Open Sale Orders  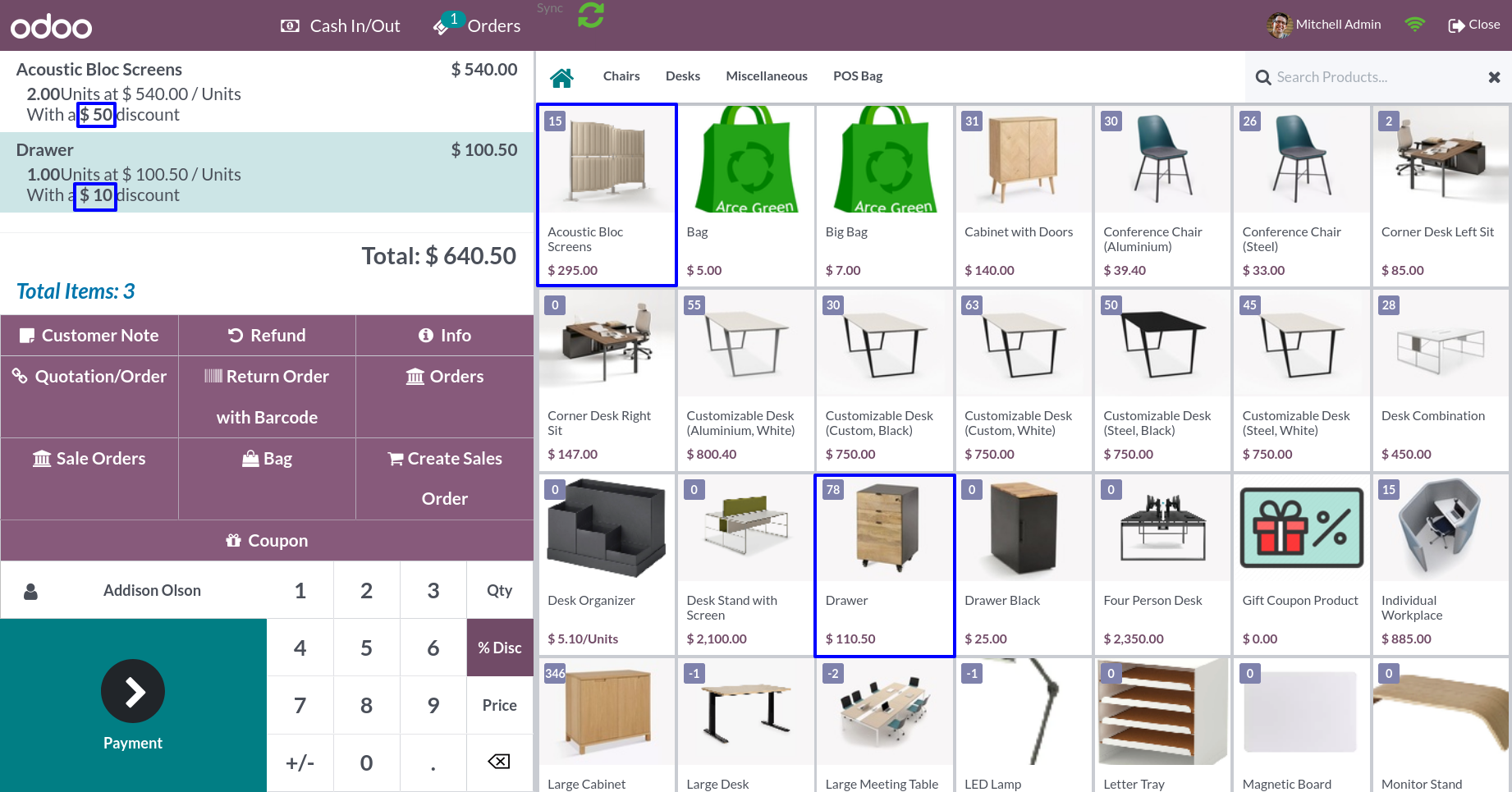pyautogui.click(x=89, y=478)
